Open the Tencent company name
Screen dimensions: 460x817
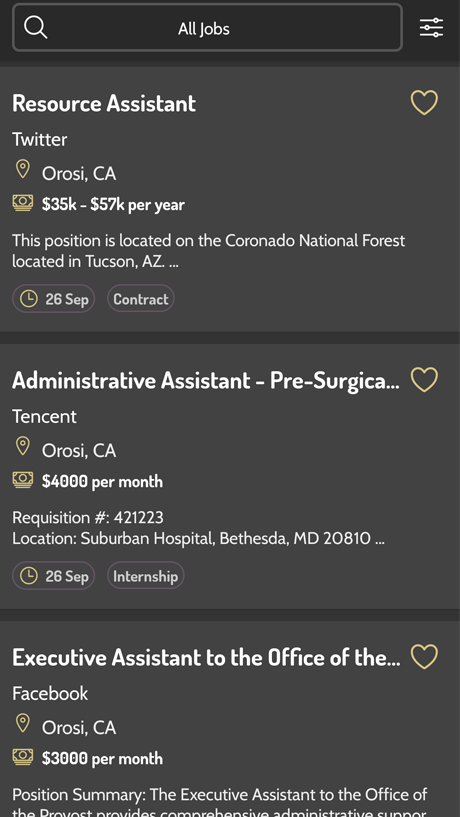pos(44,416)
